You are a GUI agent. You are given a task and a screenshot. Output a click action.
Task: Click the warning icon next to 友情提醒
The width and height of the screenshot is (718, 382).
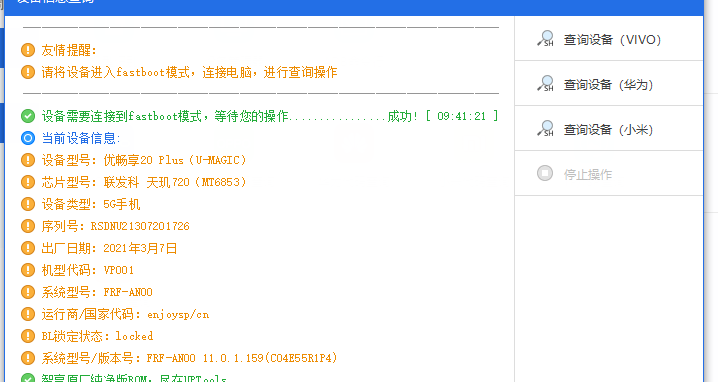coord(28,50)
